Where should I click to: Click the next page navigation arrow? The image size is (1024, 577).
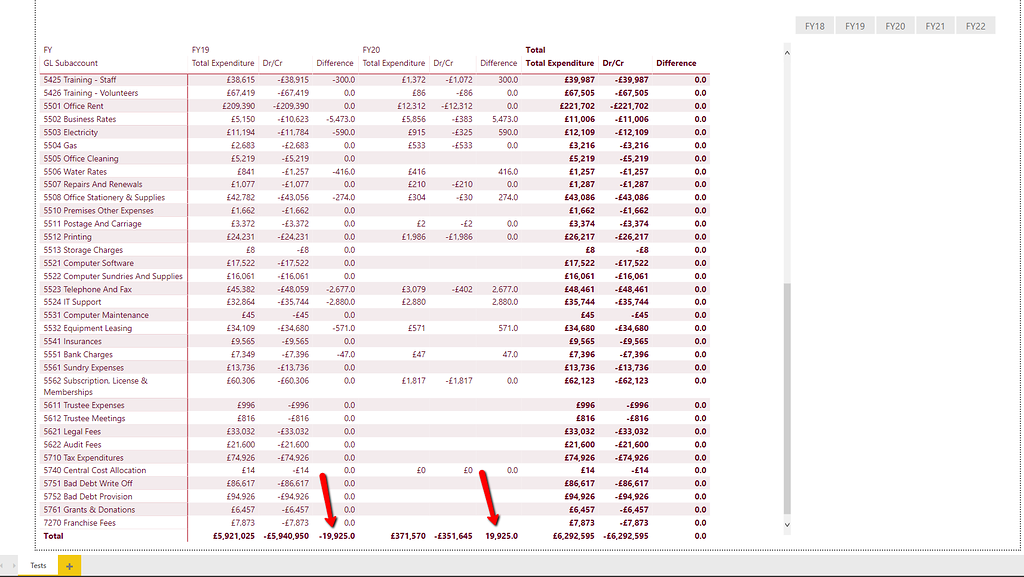(16, 565)
